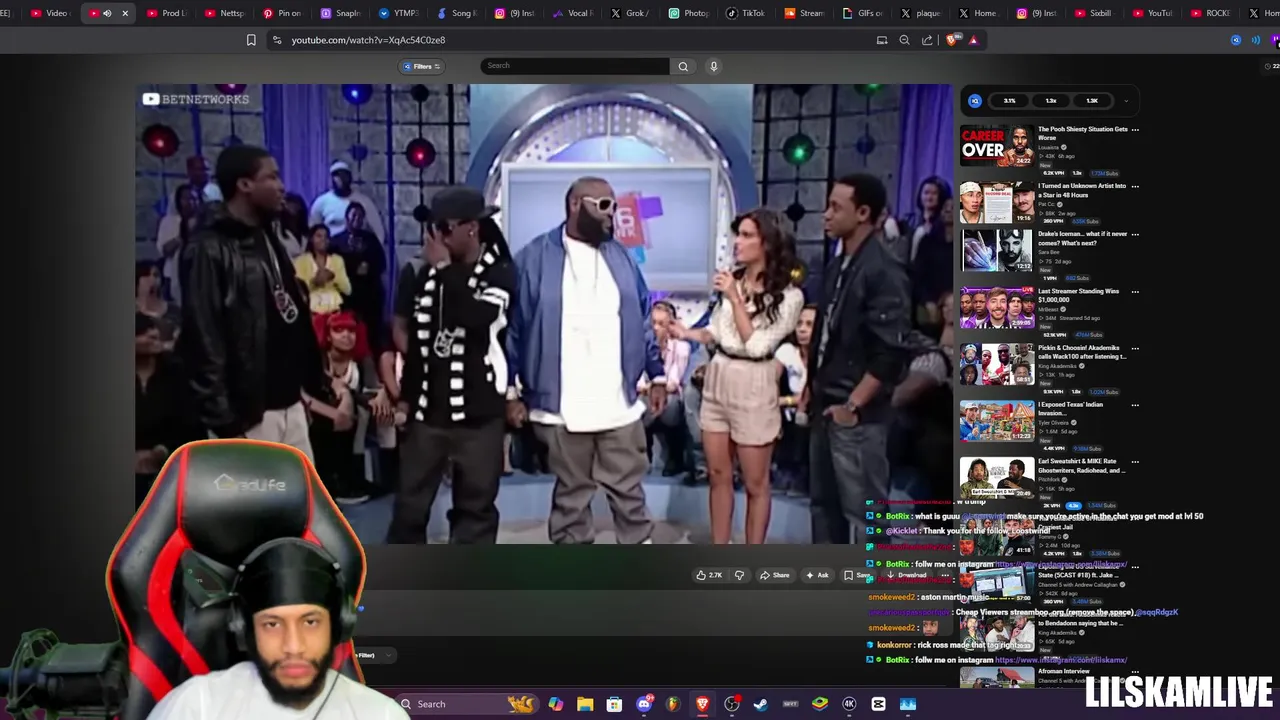The height and width of the screenshot is (720, 1280).
Task: Click the Download button under video
Action: [907, 575]
